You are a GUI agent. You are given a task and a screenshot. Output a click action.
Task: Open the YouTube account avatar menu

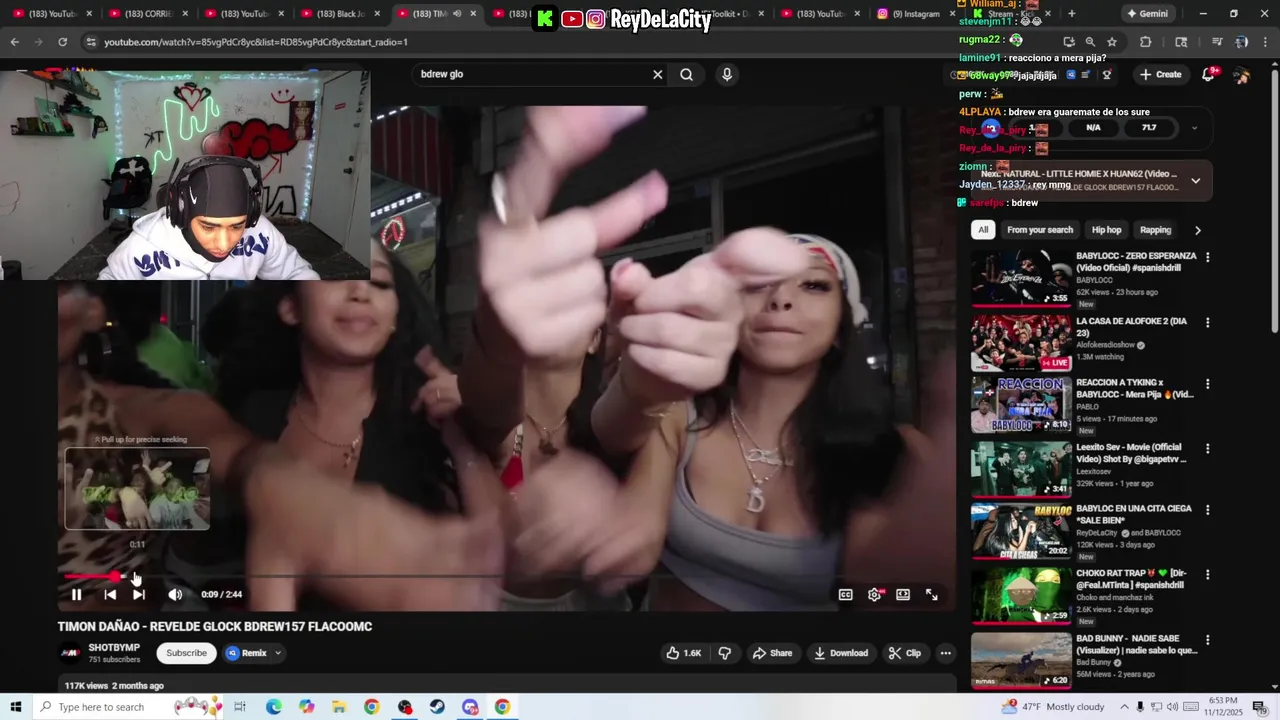1241,75
